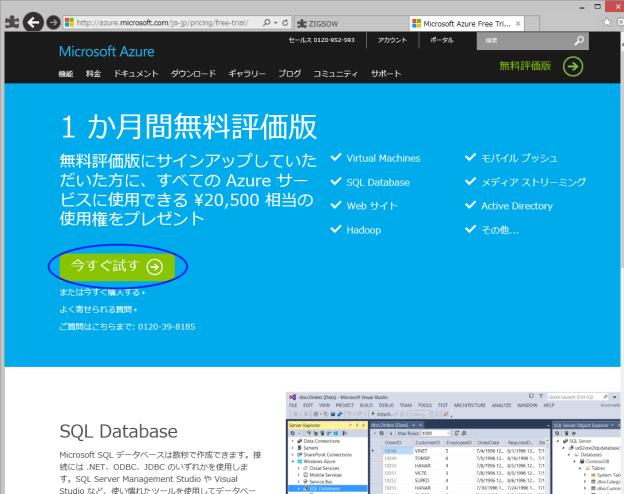Open the ダウンロード menu item

coord(193,74)
